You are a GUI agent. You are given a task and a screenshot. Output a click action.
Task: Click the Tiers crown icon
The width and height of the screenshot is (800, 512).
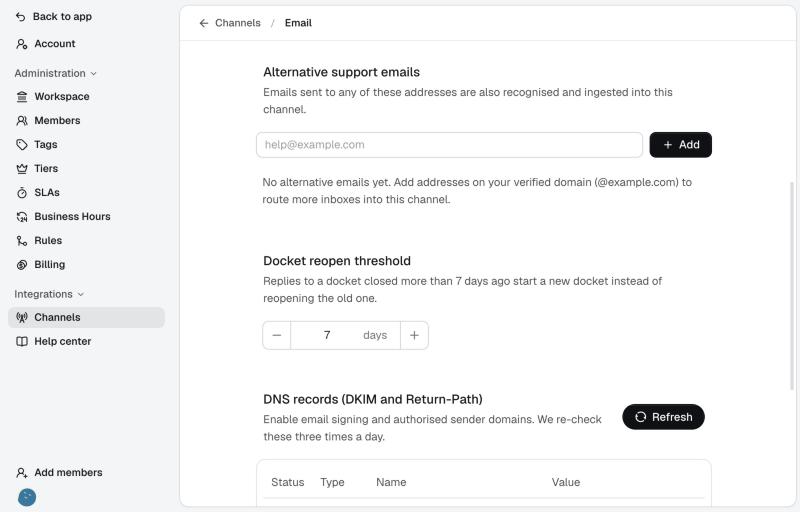(21, 168)
